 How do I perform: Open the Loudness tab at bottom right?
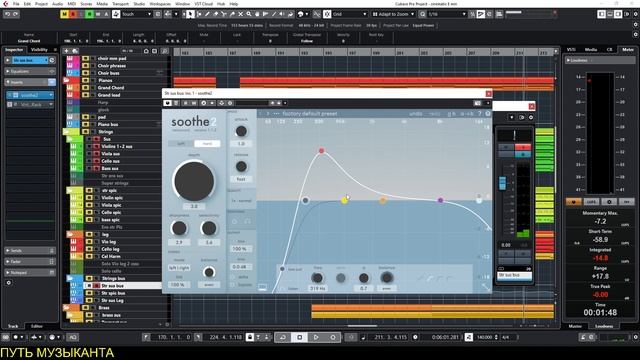604,326
